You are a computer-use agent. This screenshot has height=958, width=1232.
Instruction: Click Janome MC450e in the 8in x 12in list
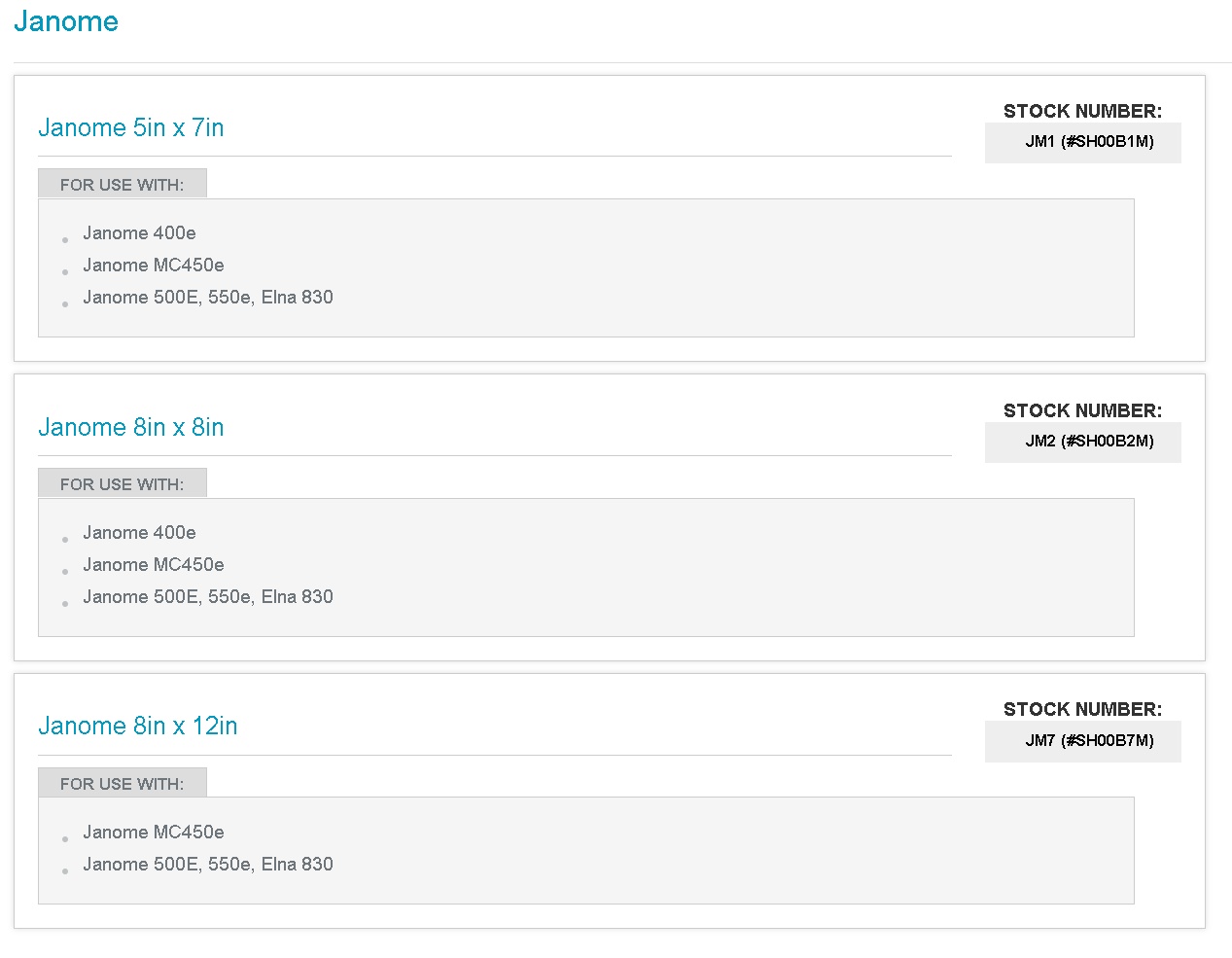click(154, 833)
